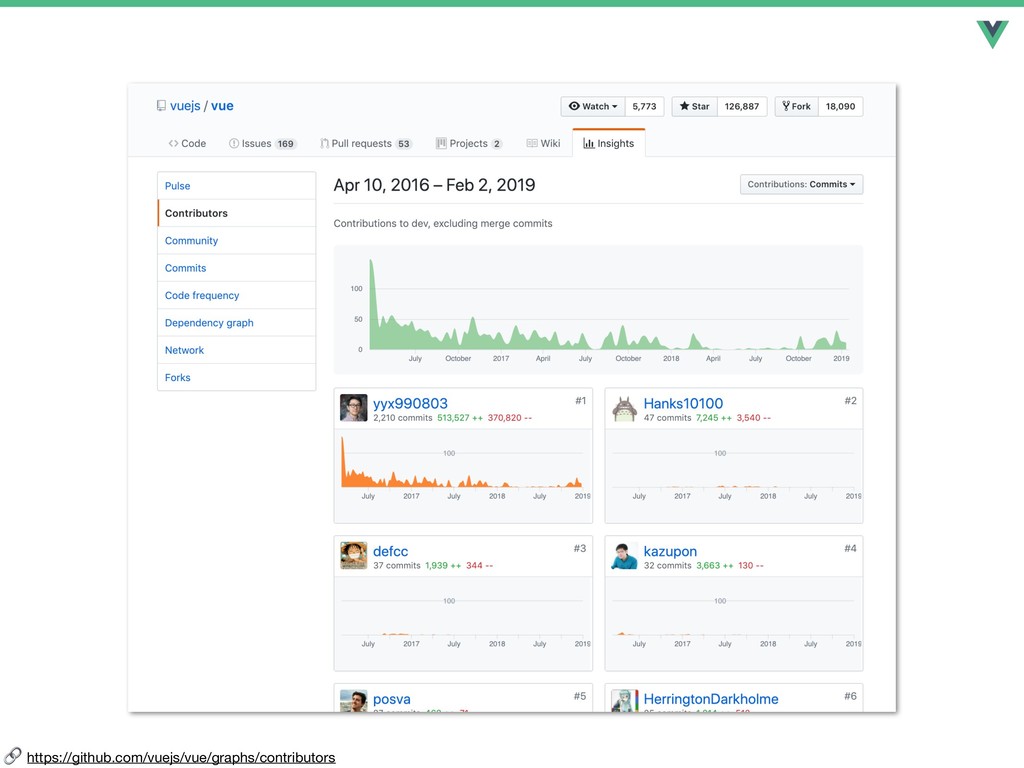1024x768 pixels.
Task: Open defcc's profile link
Action: 391,551
